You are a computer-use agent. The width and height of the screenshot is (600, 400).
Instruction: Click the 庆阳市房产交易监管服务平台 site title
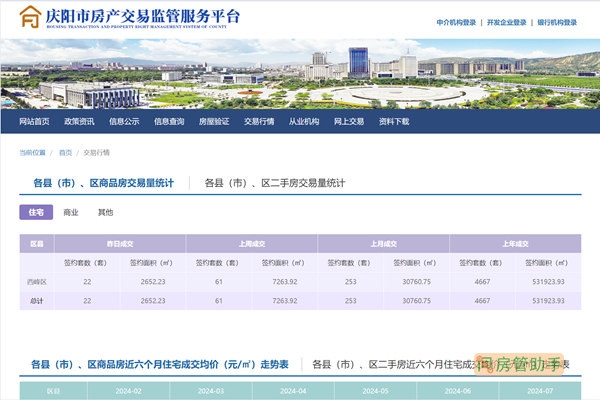pyautogui.click(x=143, y=16)
